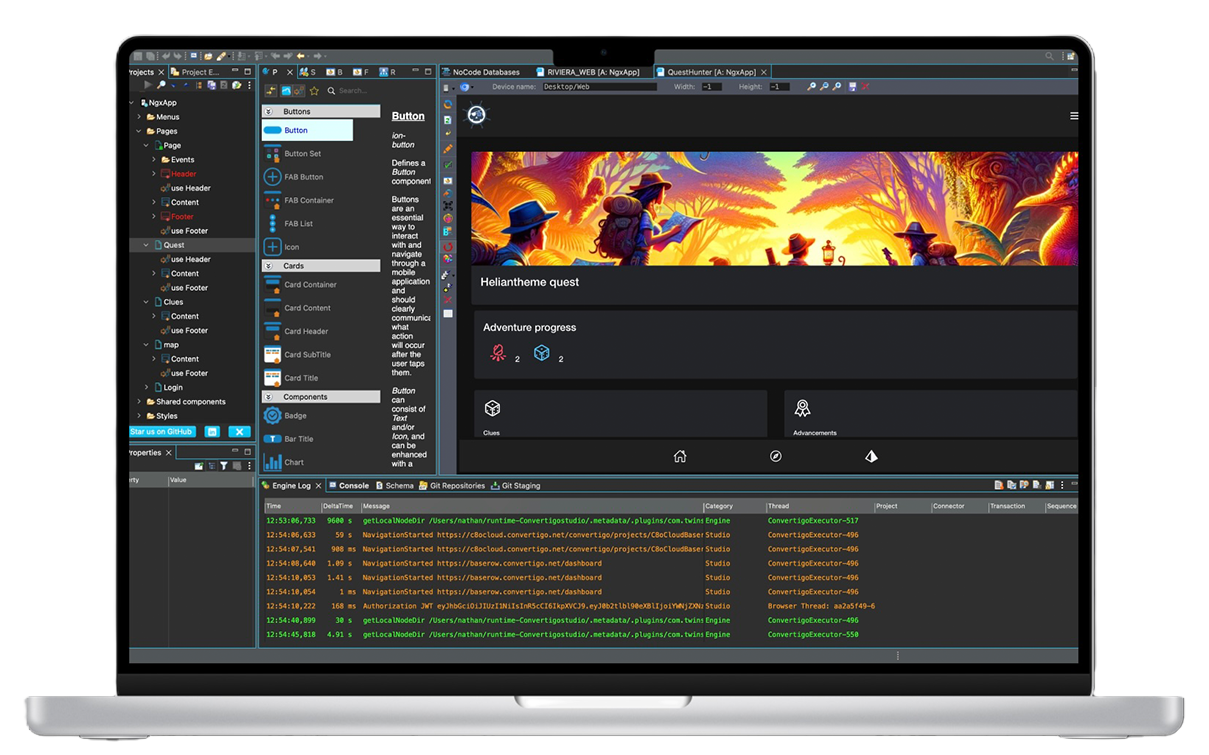Open the palette Search field magnifier icon
1209x755 pixels.
tap(331, 90)
